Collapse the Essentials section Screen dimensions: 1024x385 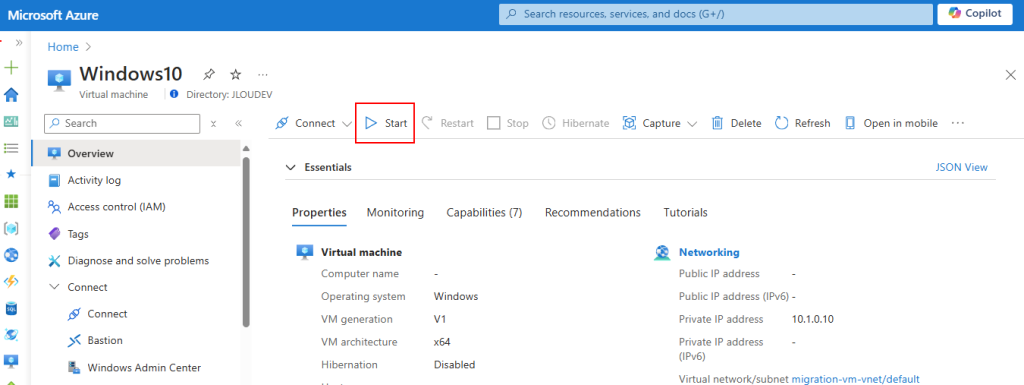coord(291,168)
